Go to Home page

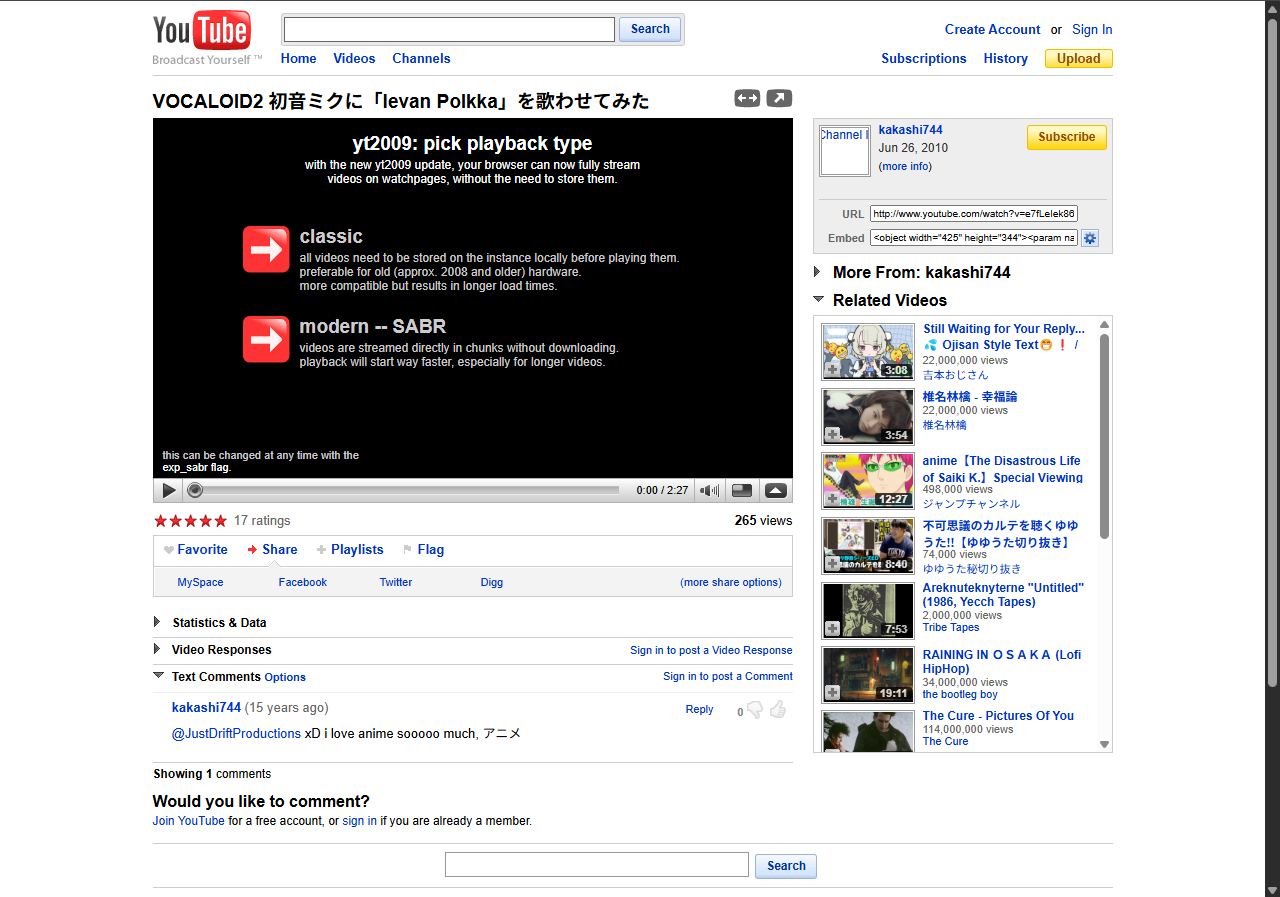click(x=298, y=58)
